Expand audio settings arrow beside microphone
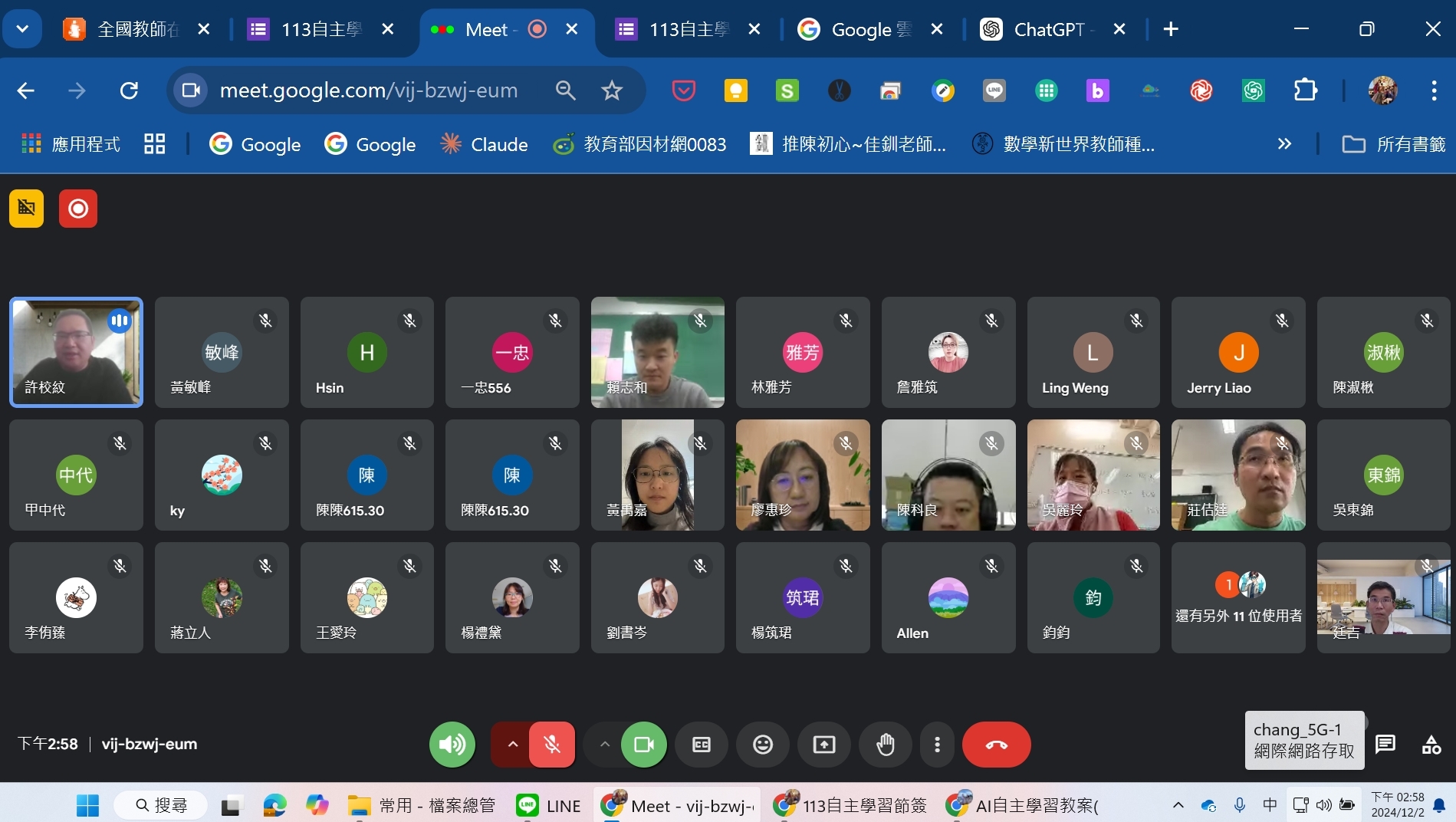 coord(512,744)
